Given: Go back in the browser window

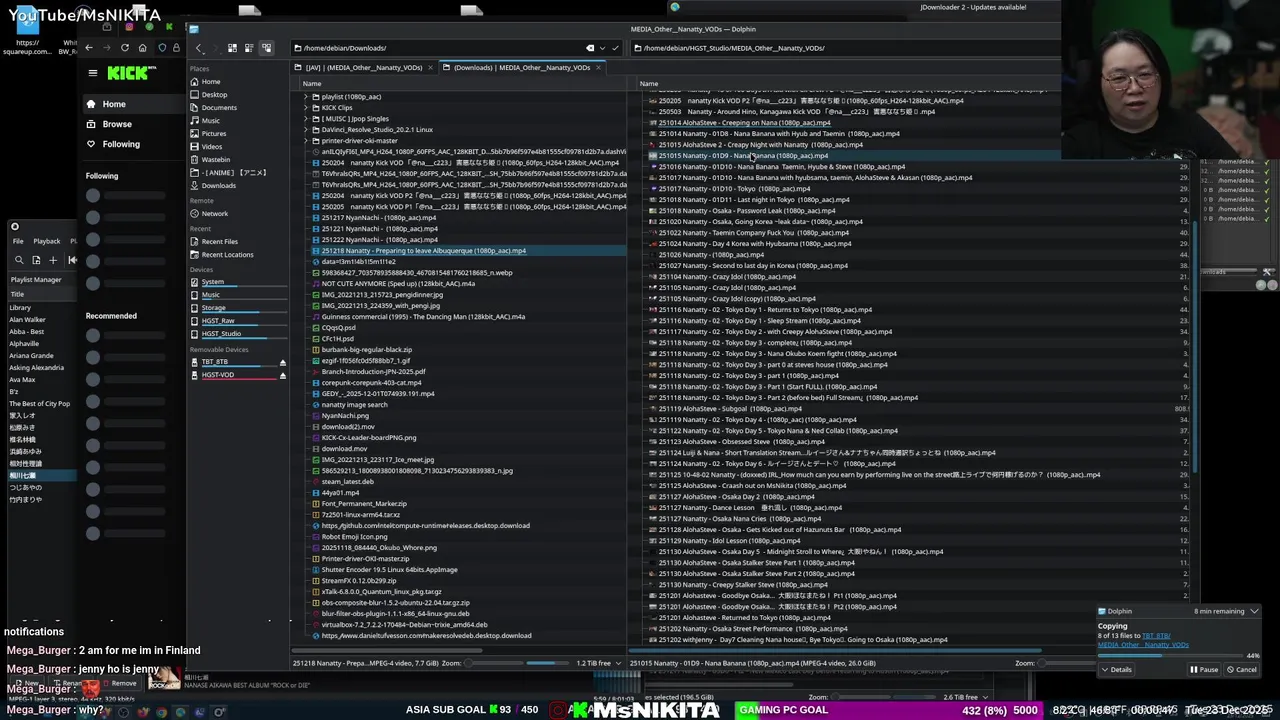Looking at the screenshot, I should click(x=88, y=48).
